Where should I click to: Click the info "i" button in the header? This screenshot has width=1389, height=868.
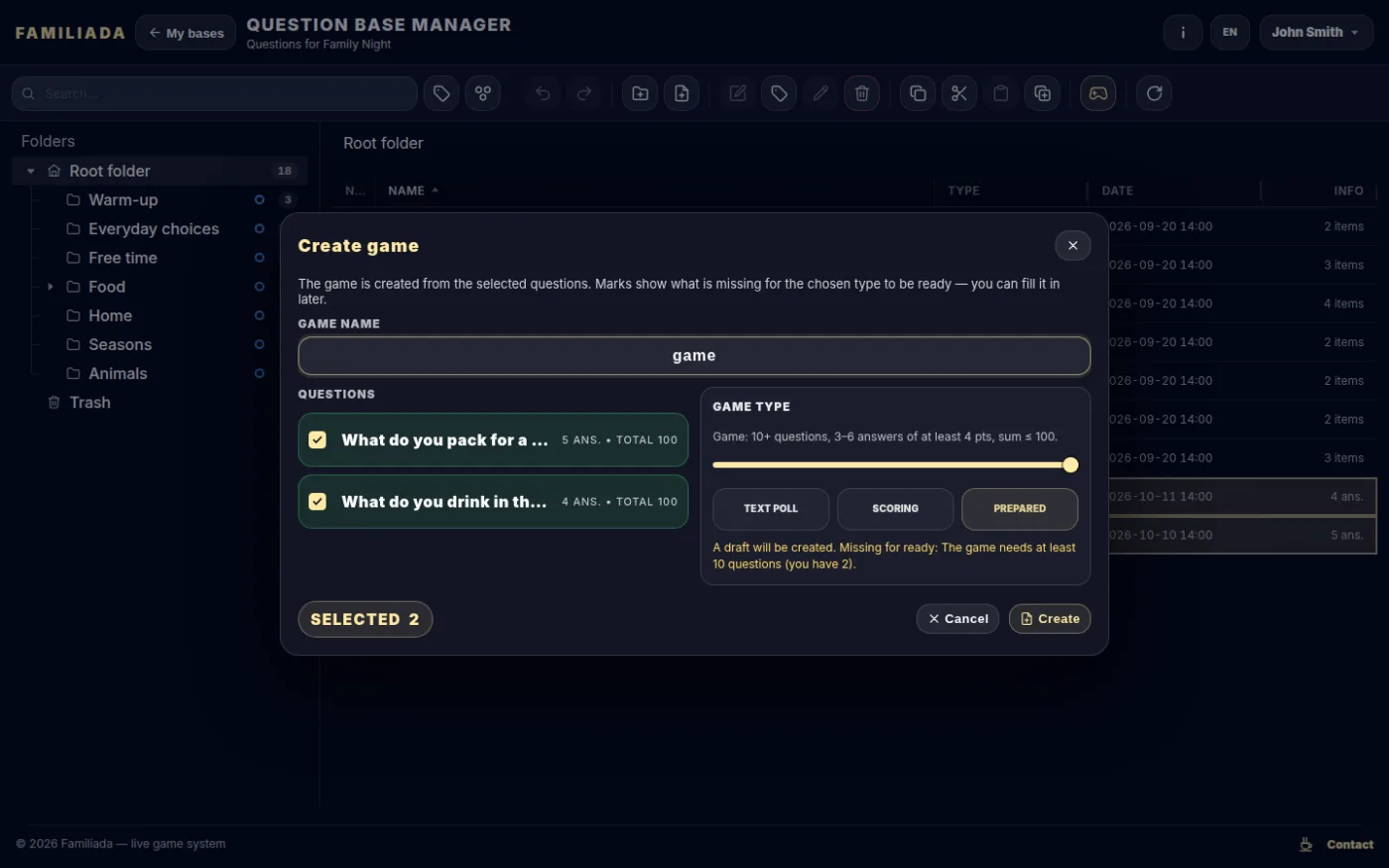point(1183,33)
